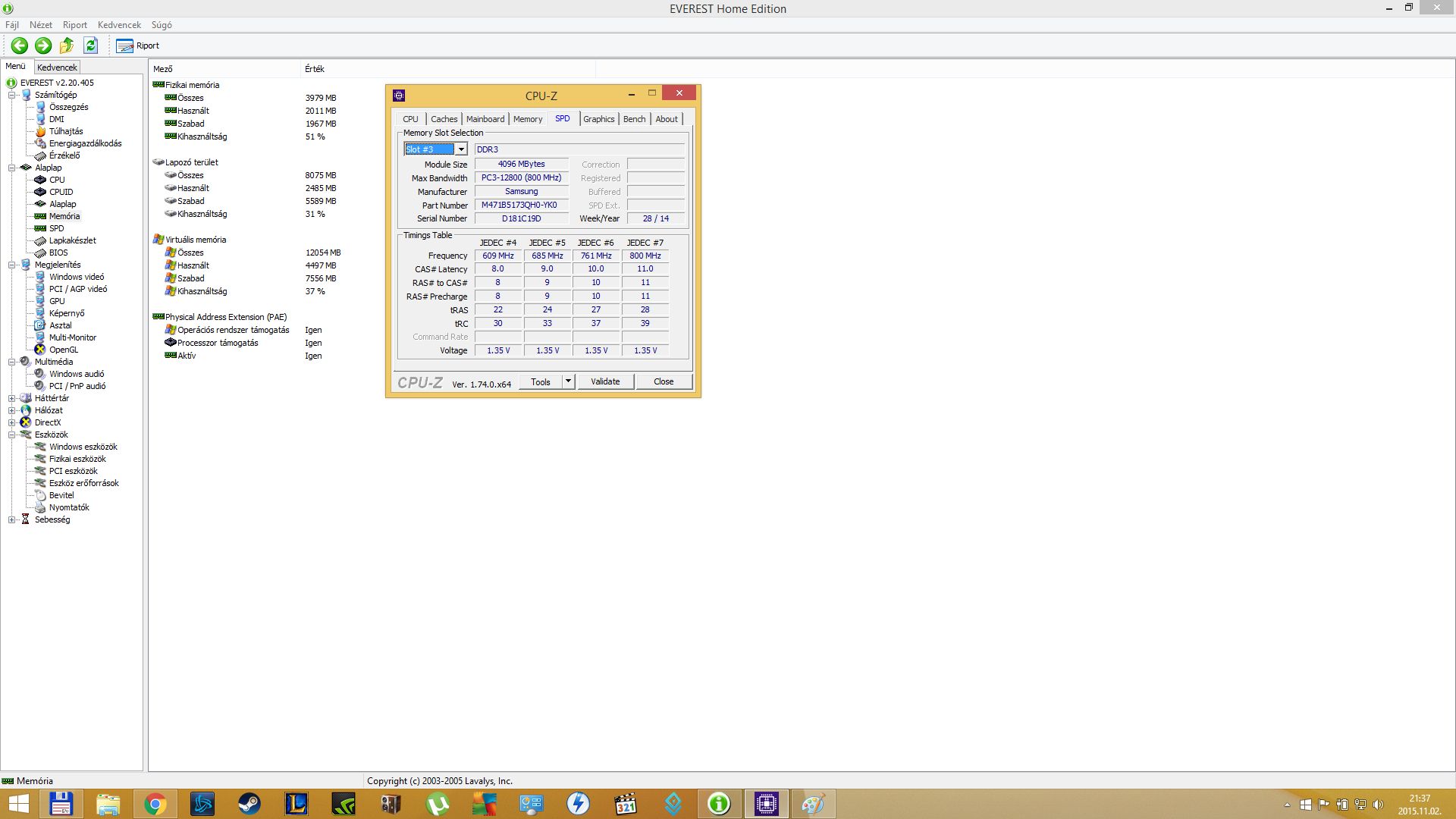
Task: Click the Refresh toolbar icon in EVEREST
Action: point(91,45)
